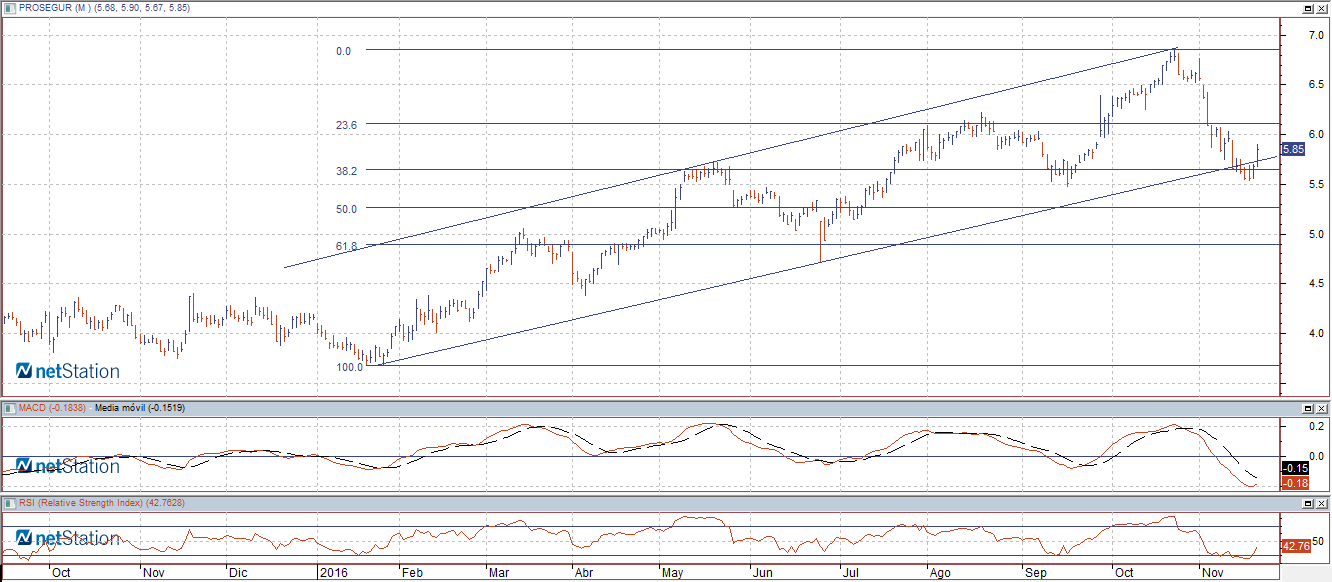Click the RSI panel icon
Image resolution: width=1332 pixels, height=582 pixels.
click(x=10, y=503)
